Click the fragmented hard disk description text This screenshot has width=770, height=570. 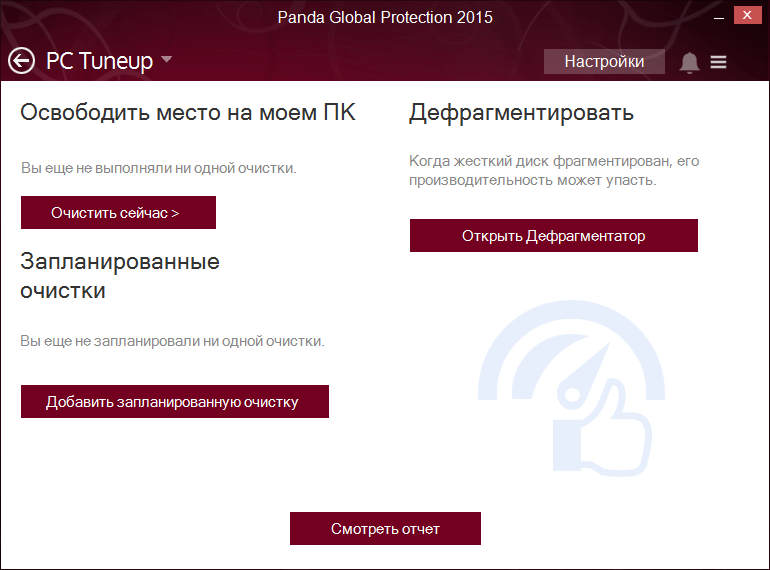point(554,170)
